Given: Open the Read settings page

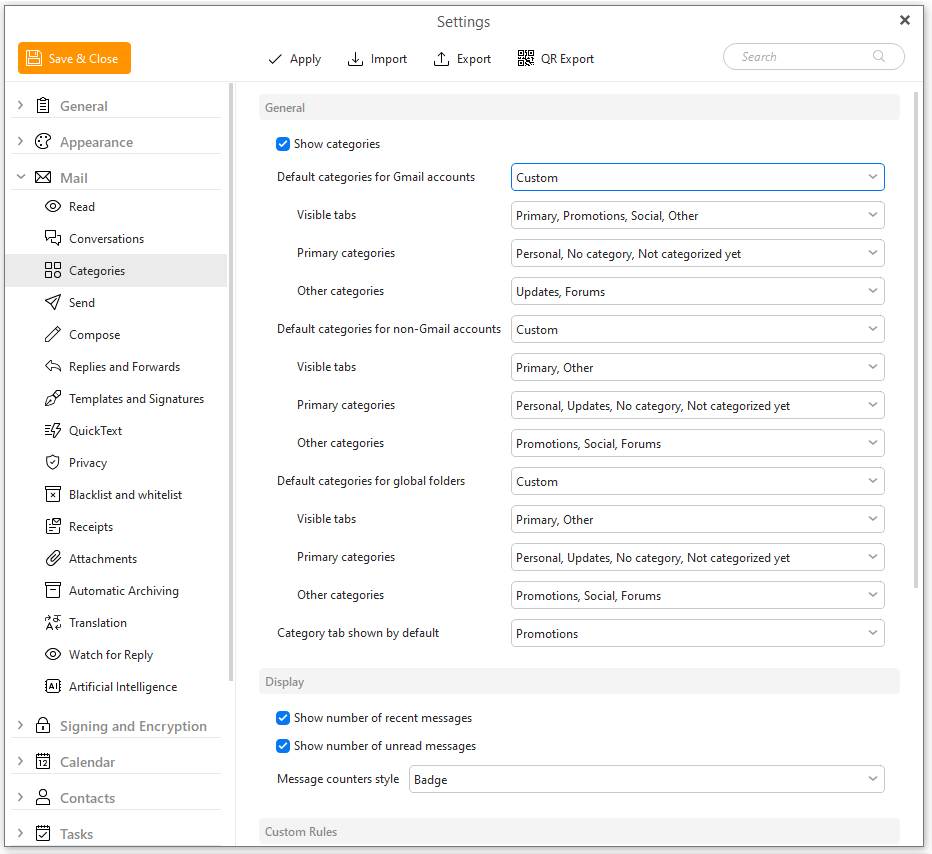Looking at the screenshot, I should click(116, 206).
